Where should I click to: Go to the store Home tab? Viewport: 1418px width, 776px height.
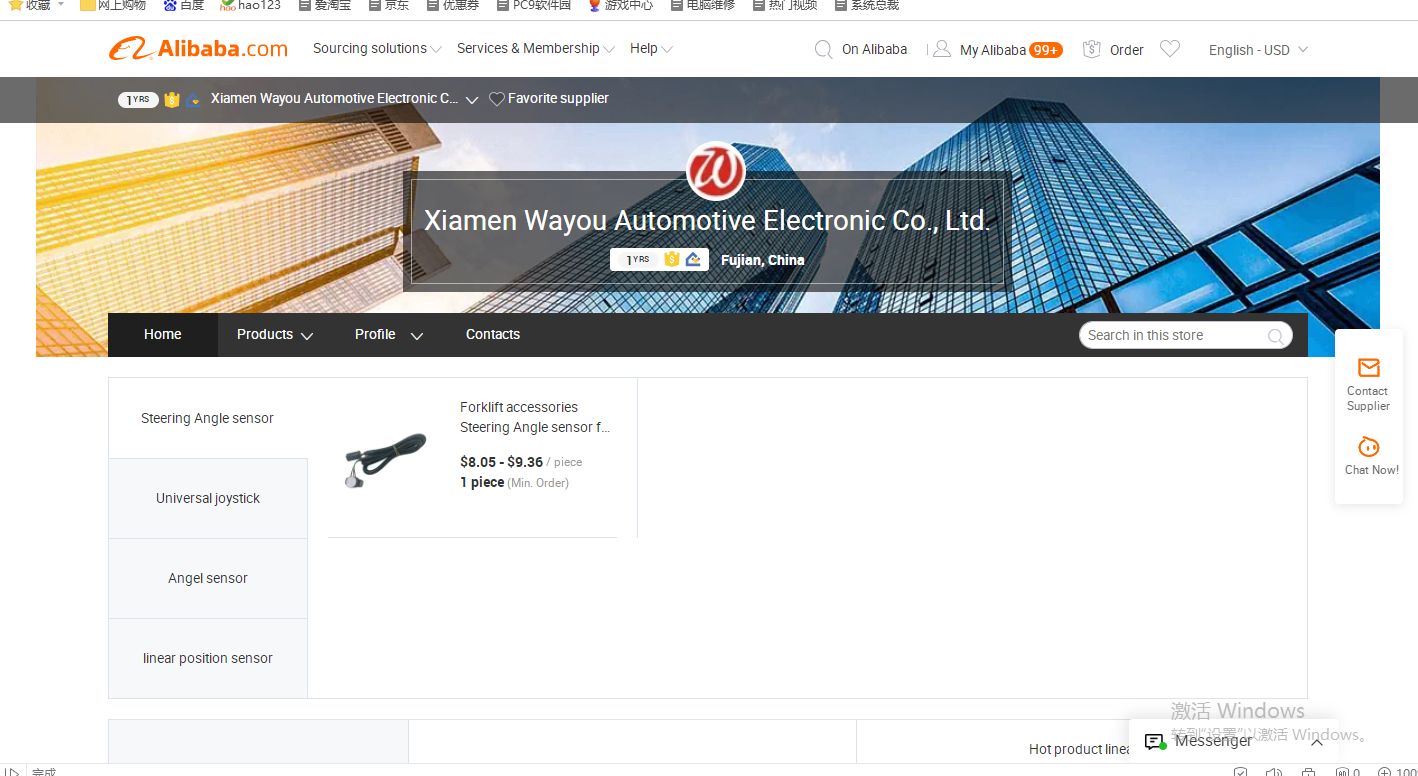tap(163, 335)
